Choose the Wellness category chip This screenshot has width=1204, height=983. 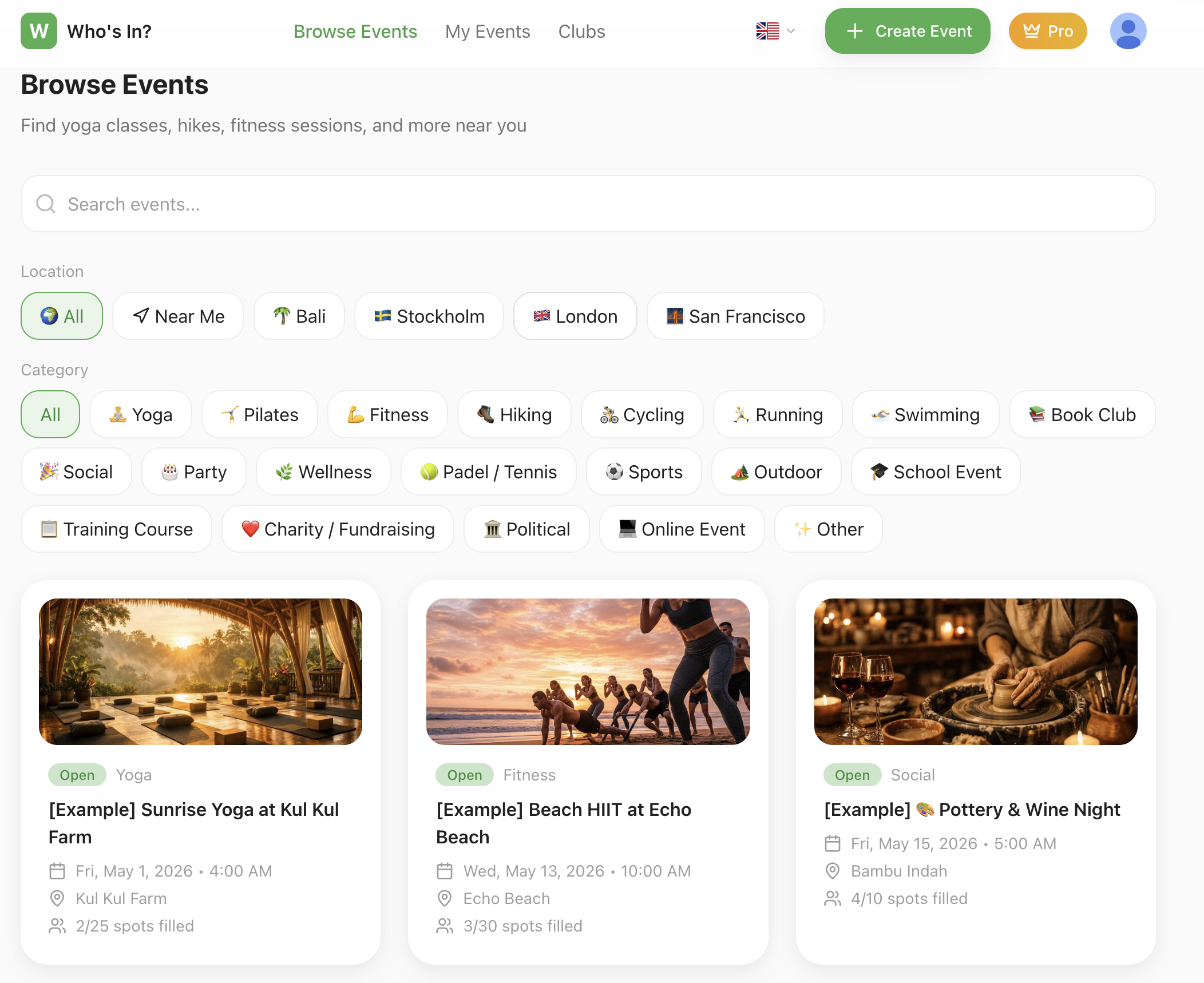click(323, 471)
